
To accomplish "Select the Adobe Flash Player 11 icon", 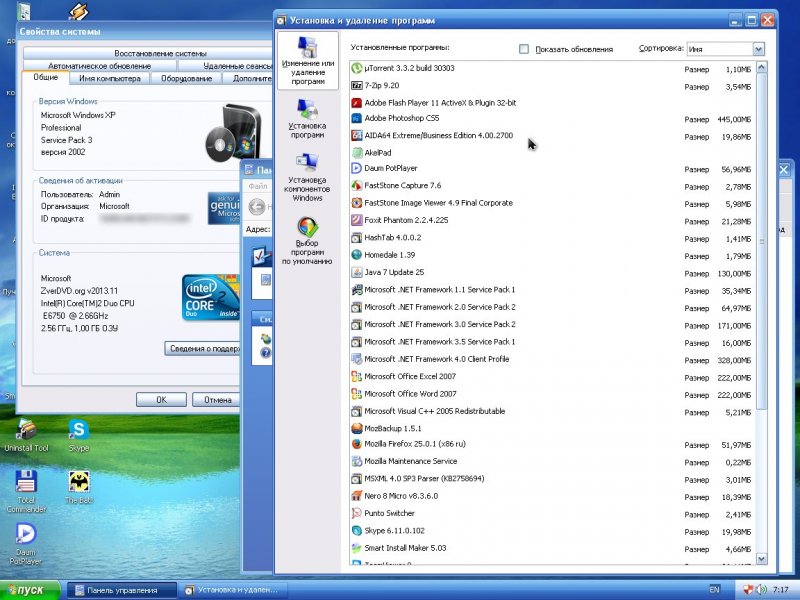I will pyautogui.click(x=357, y=103).
